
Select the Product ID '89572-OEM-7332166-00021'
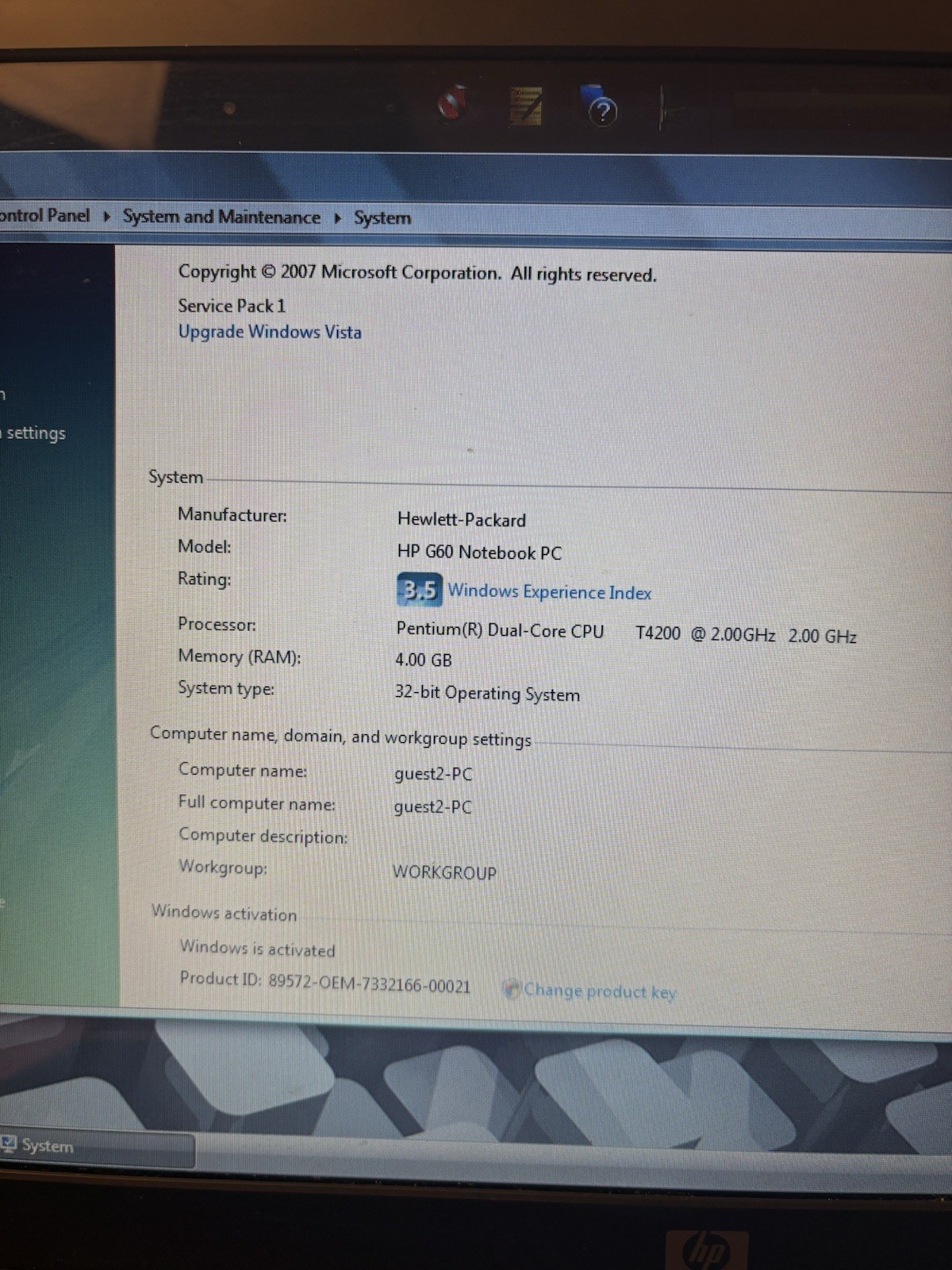[x=369, y=985]
